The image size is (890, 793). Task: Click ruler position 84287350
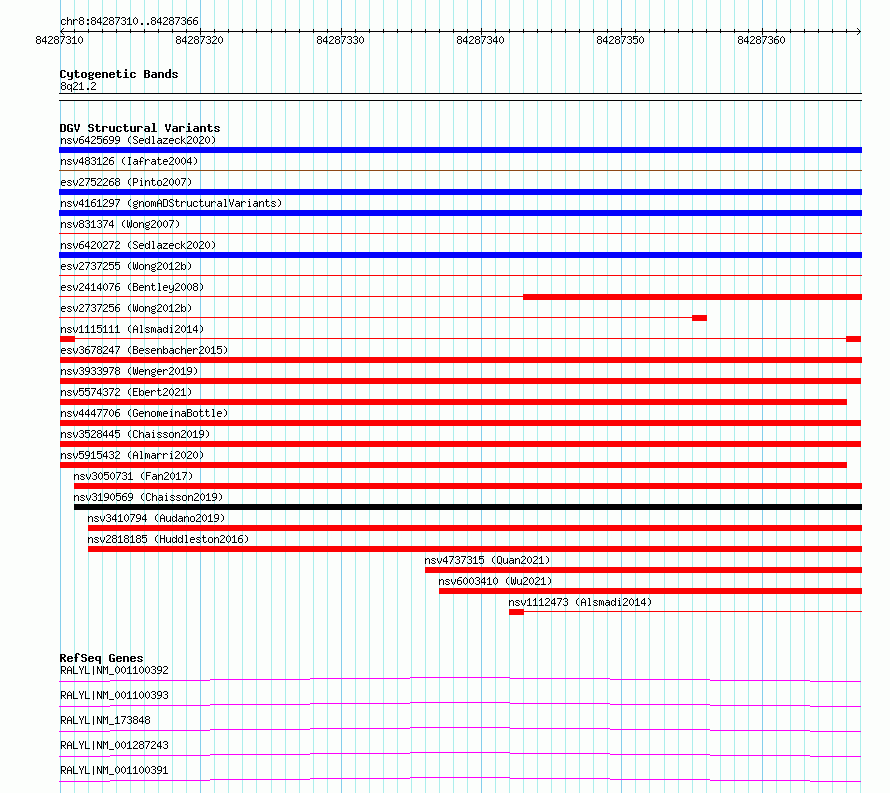(620, 40)
